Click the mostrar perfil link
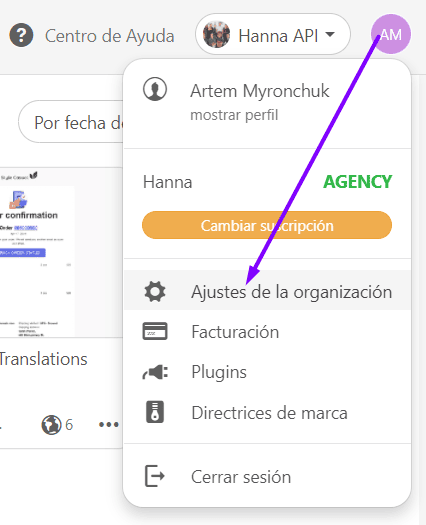The width and height of the screenshot is (426, 525). (234, 115)
